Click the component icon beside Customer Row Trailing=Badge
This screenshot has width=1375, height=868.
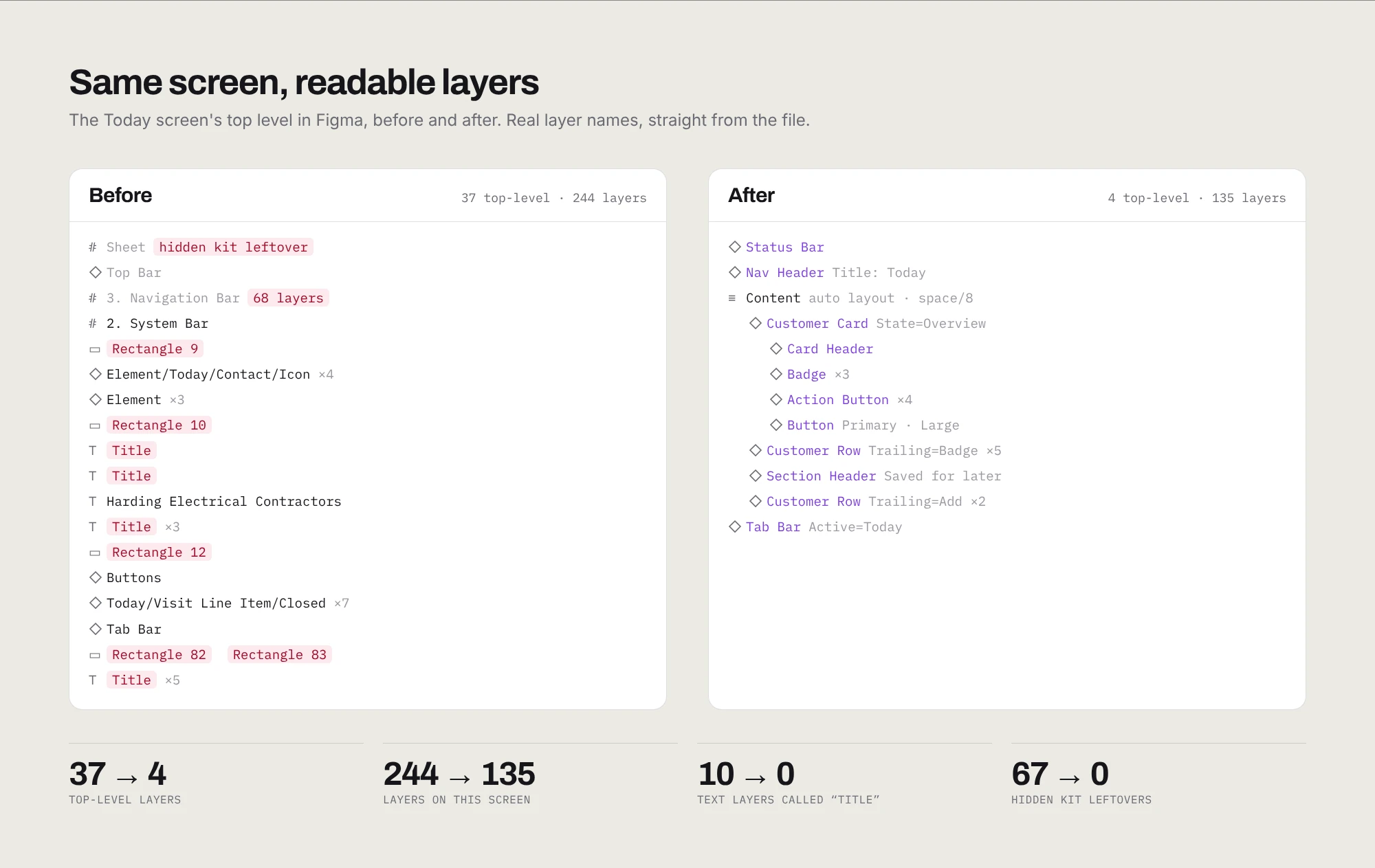tap(756, 451)
